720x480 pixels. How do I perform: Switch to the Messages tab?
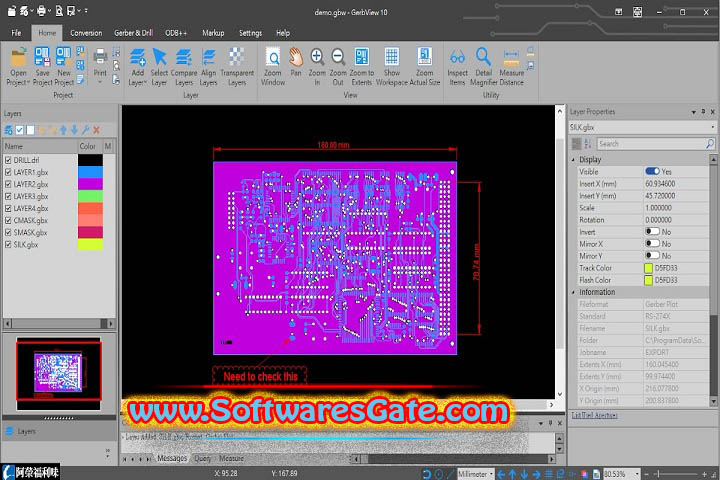point(172,458)
